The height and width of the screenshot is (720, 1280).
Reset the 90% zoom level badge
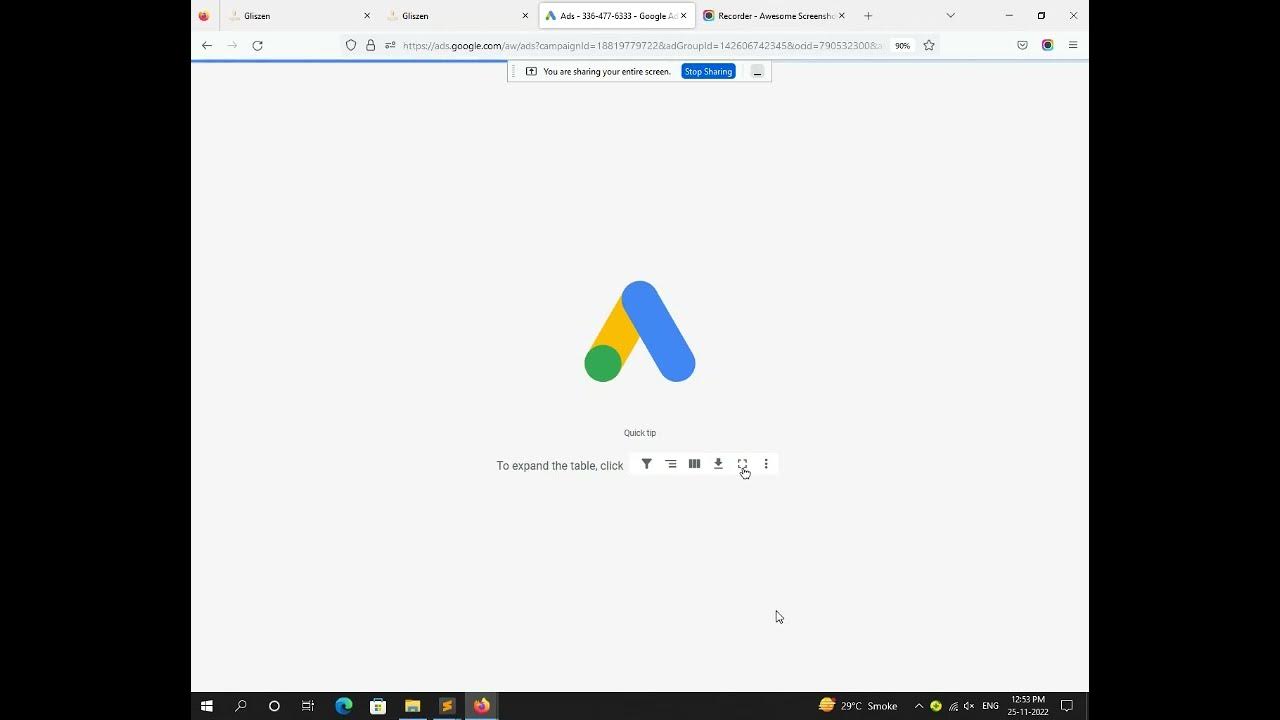[902, 45]
